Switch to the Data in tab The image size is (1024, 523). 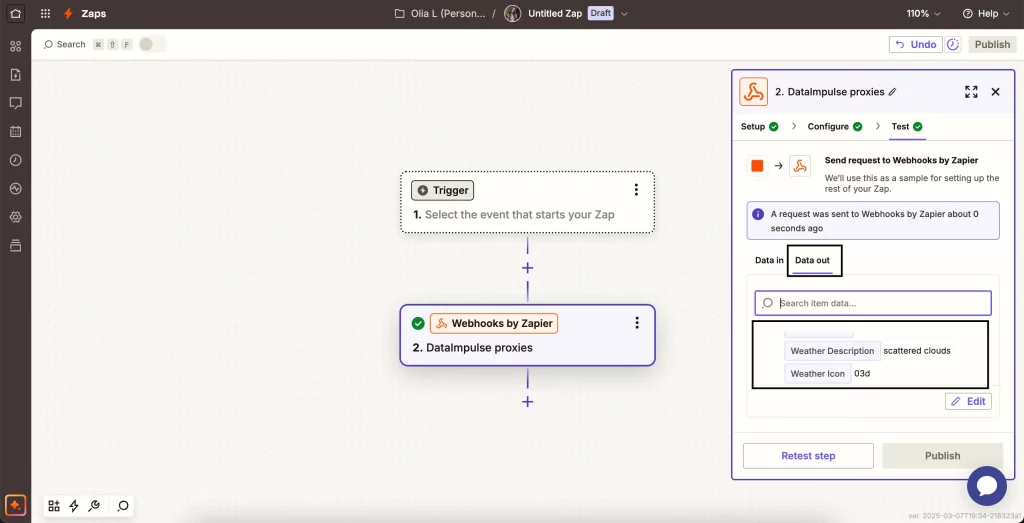[x=769, y=260]
